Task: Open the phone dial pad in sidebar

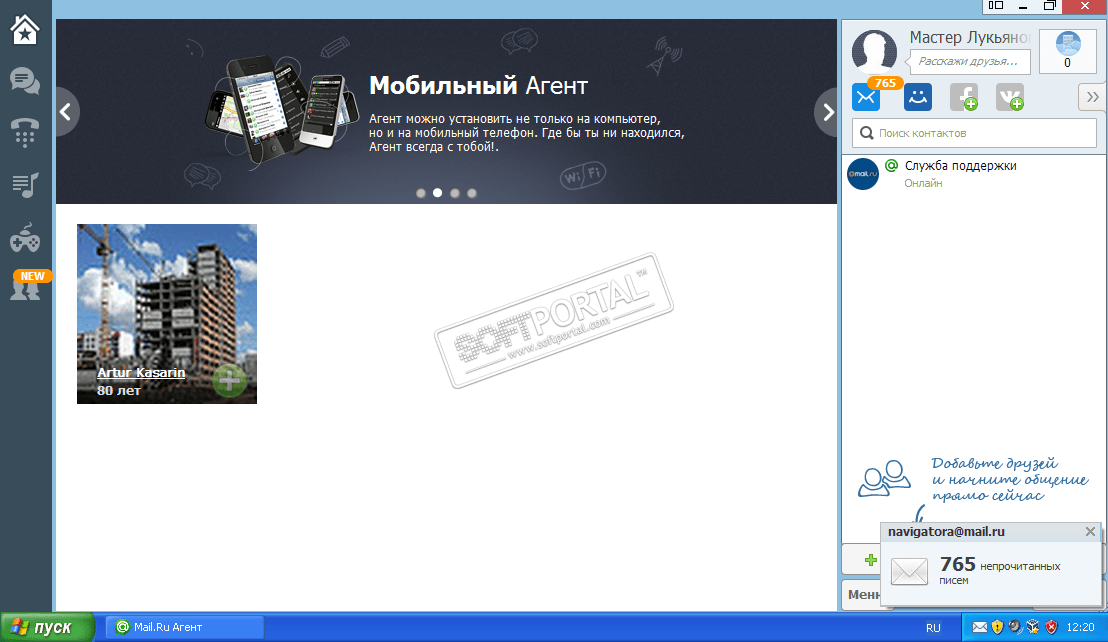Action: coord(25,132)
